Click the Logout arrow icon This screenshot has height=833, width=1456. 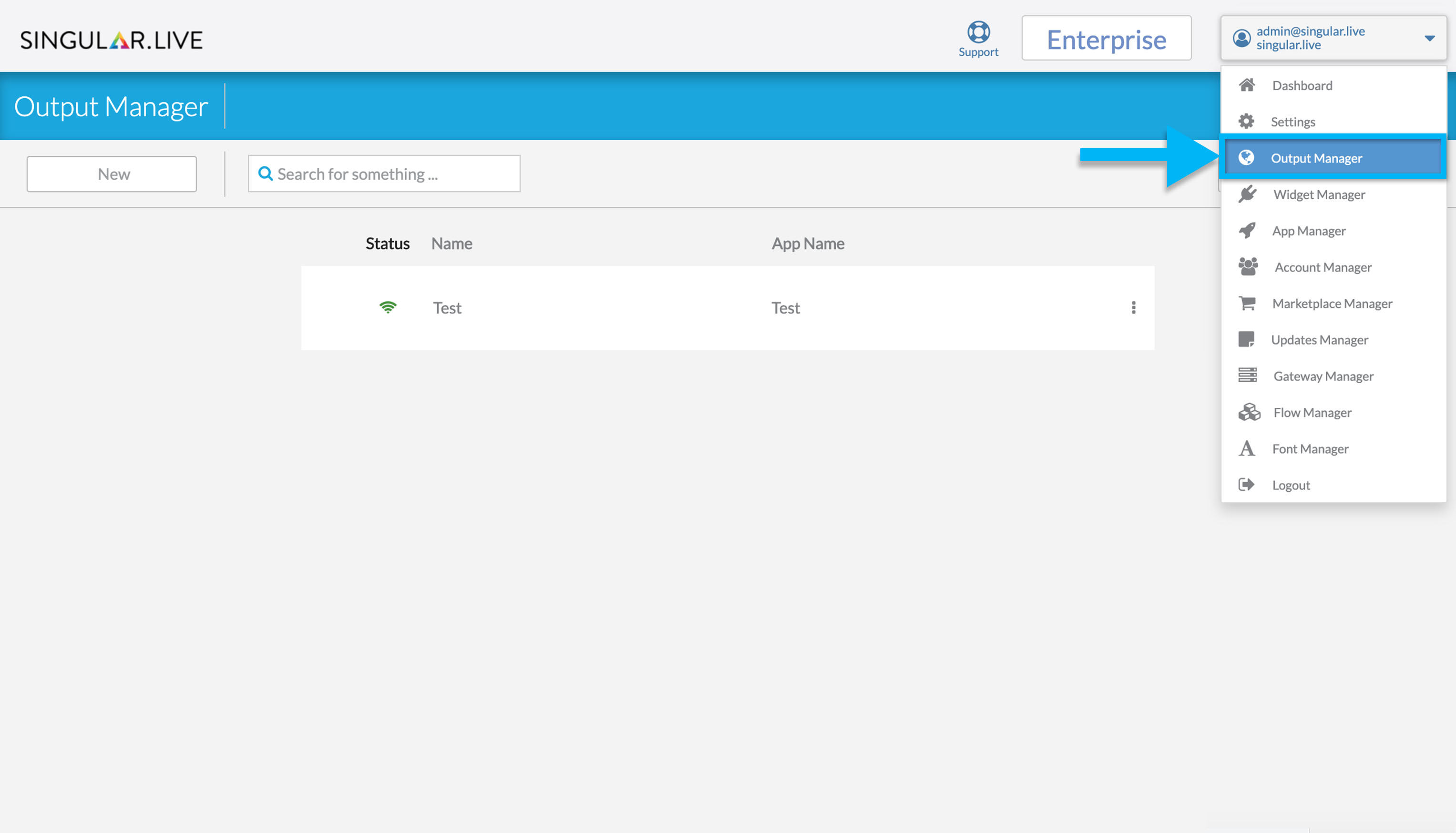coord(1246,485)
